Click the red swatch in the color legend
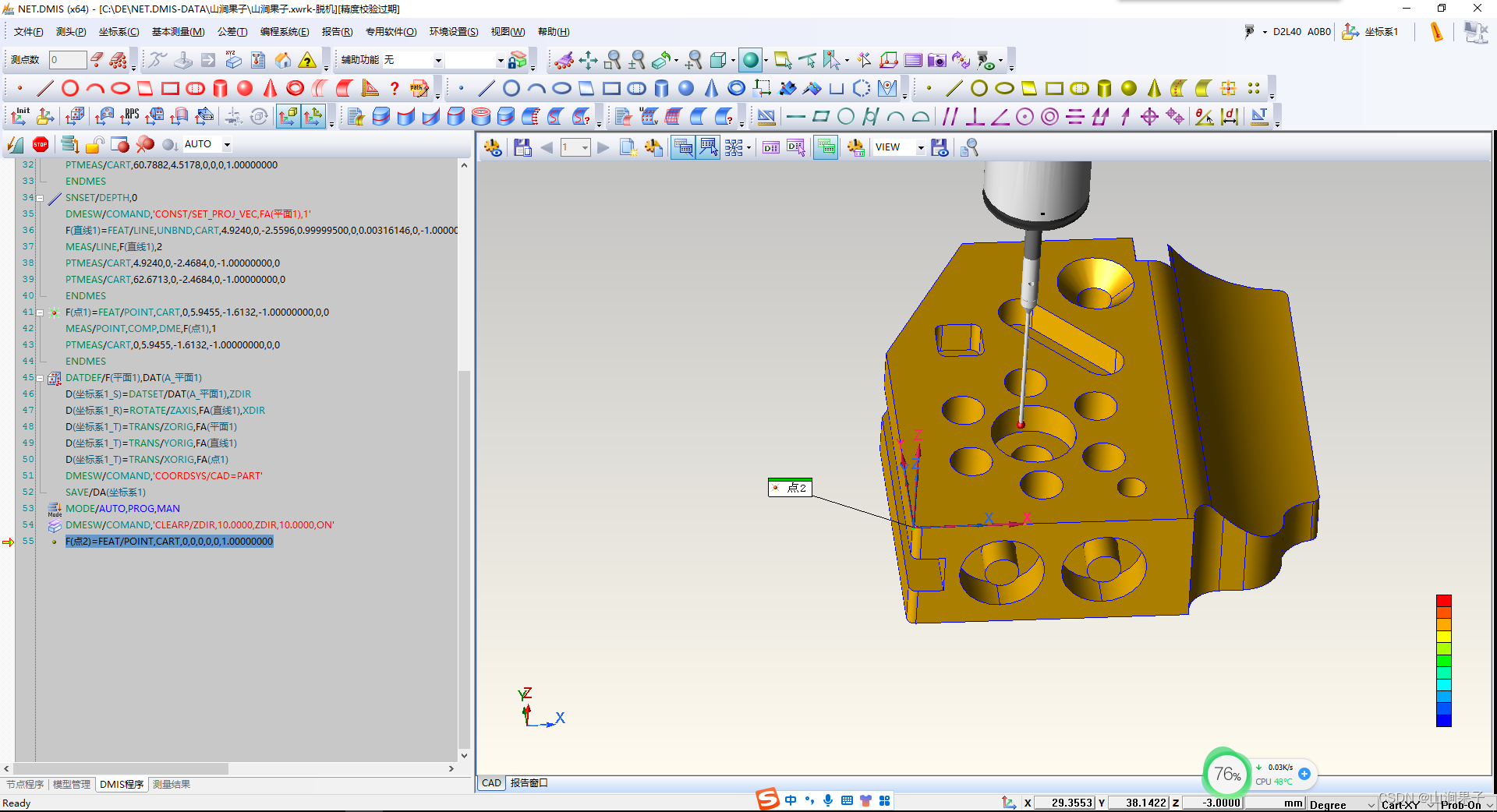 (1444, 601)
